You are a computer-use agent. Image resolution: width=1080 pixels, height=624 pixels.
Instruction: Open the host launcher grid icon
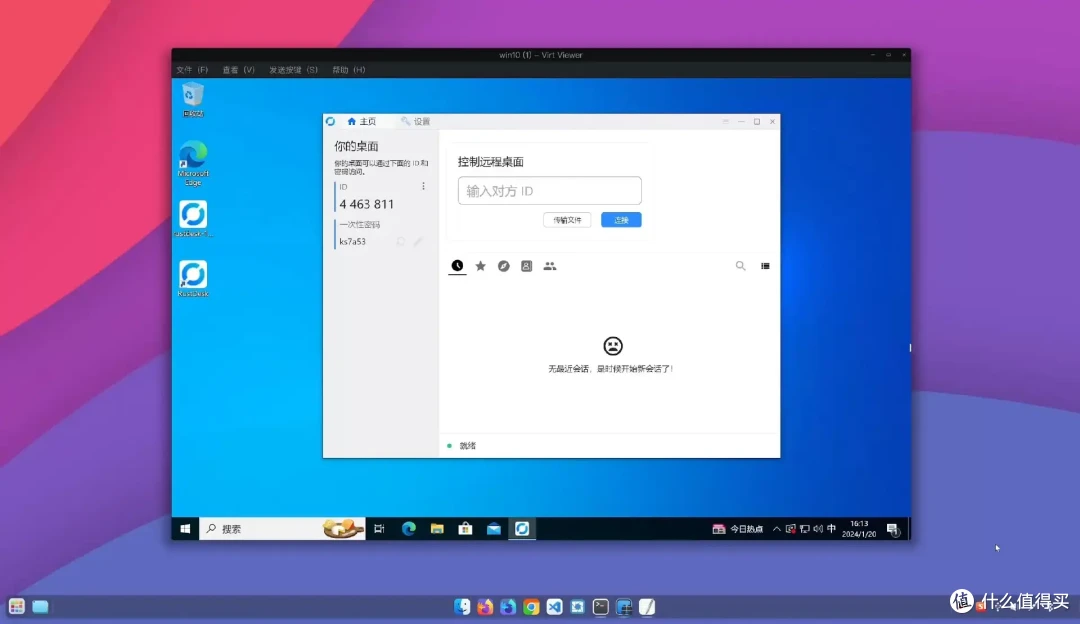coord(17,606)
